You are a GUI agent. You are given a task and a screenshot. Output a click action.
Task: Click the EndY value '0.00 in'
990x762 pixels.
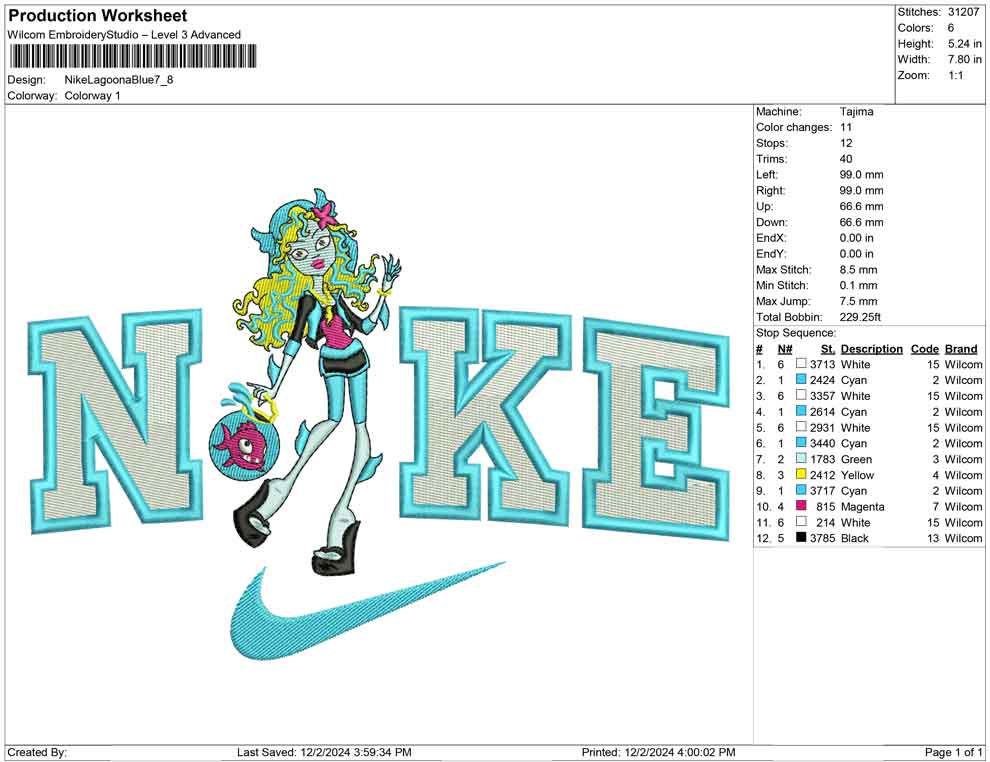tap(856, 253)
